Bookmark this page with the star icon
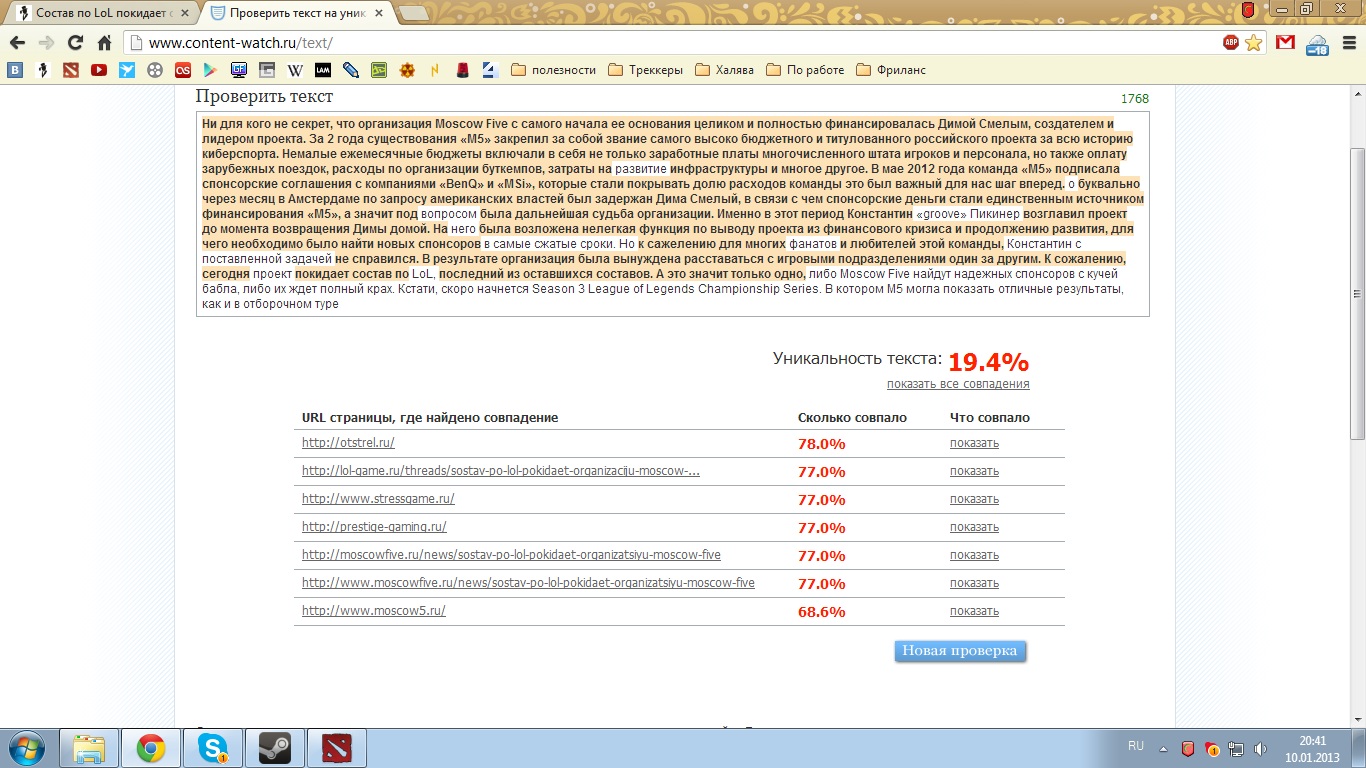This screenshot has height=768, width=1366. (1253, 43)
